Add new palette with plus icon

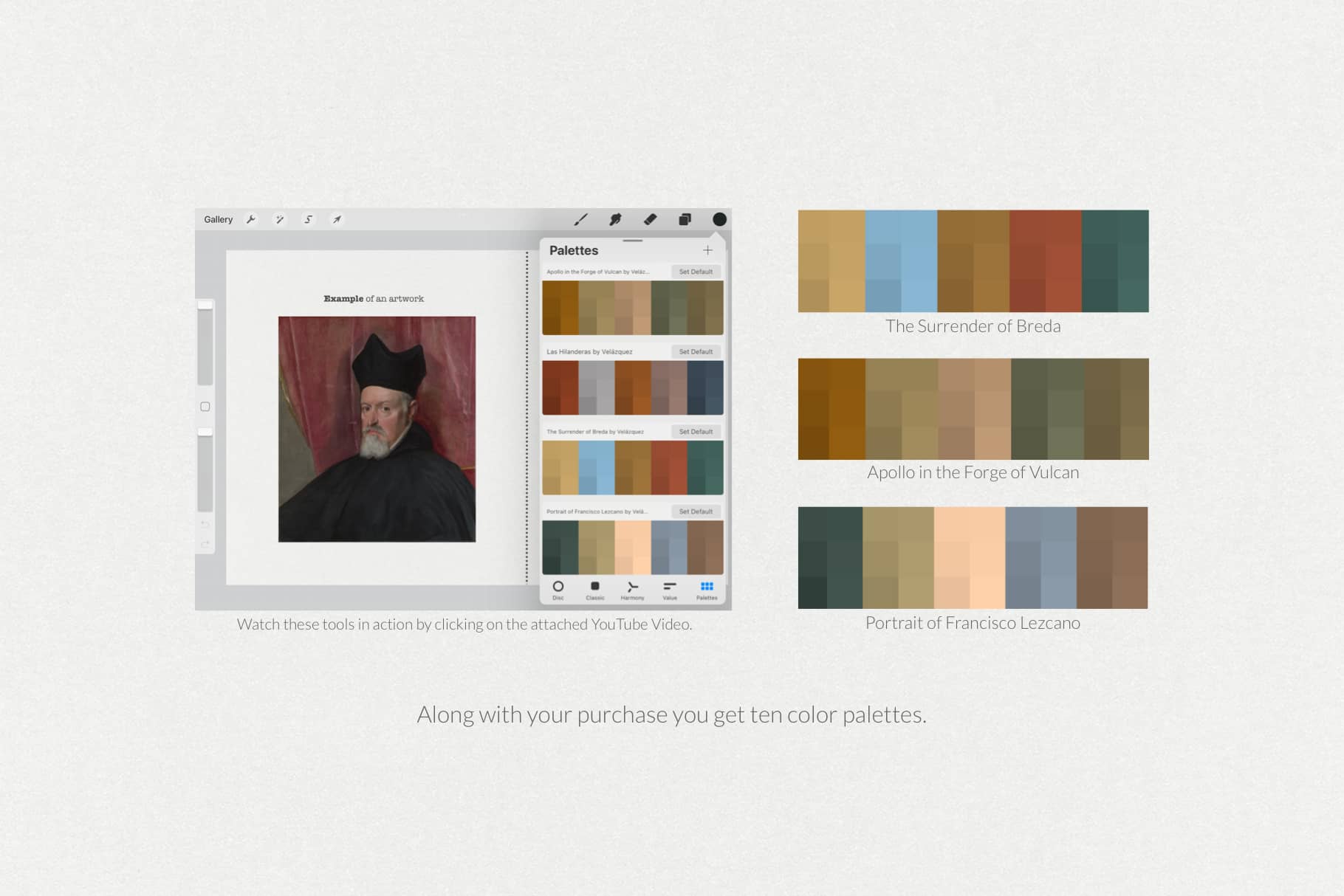pyautogui.click(x=707, y=250)
